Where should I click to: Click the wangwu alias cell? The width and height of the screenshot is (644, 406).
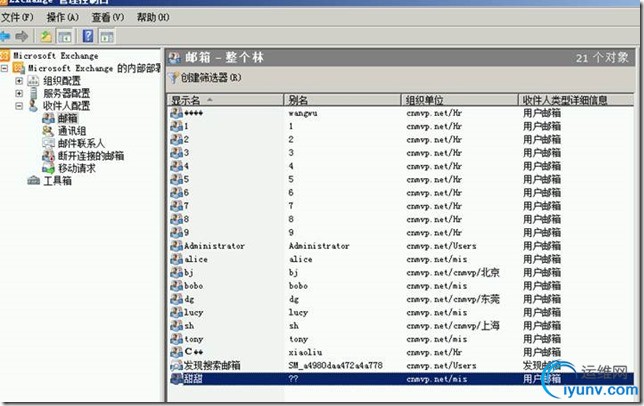coord(303,113)
